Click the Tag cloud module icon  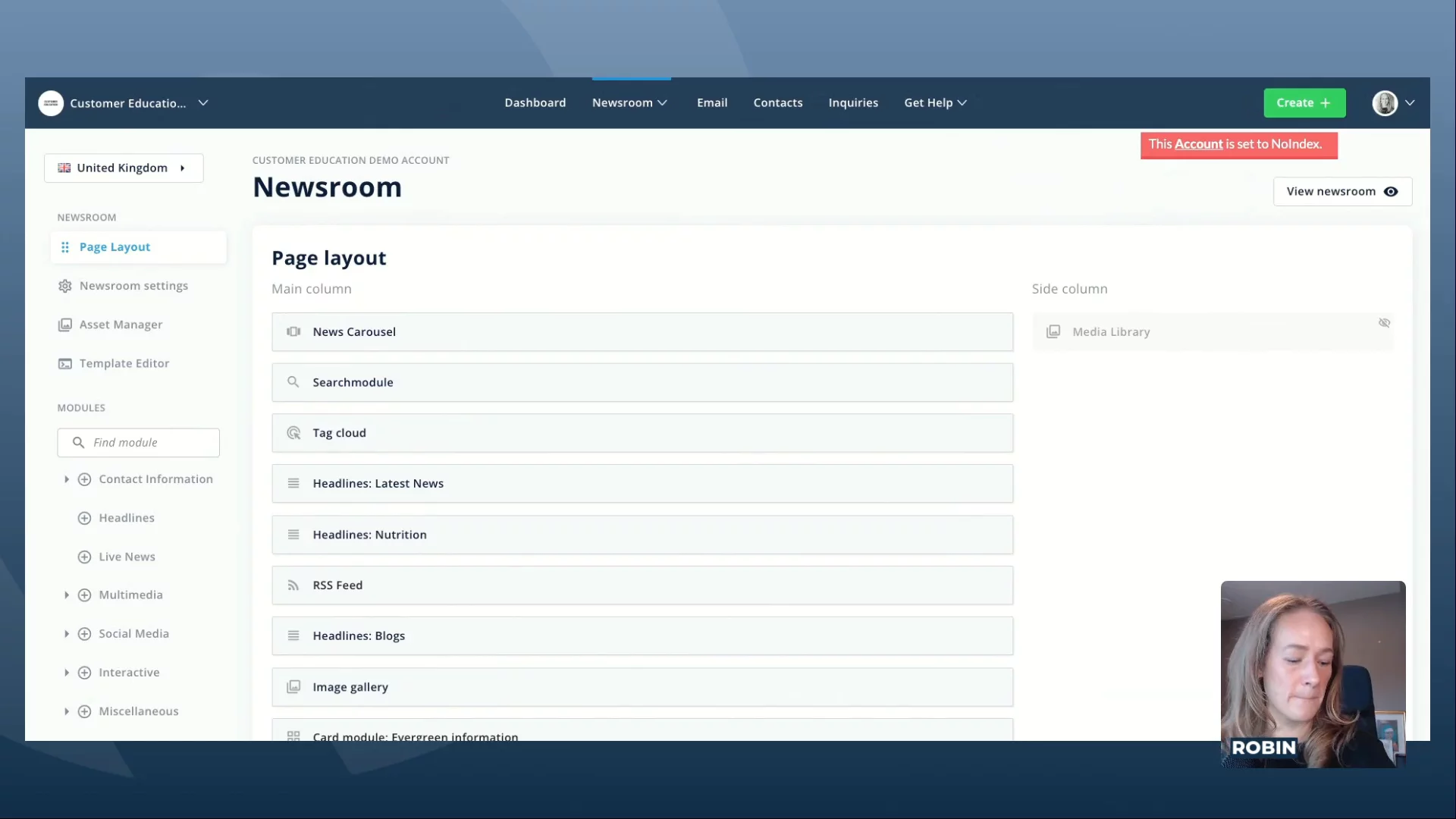tap(293, 433)
